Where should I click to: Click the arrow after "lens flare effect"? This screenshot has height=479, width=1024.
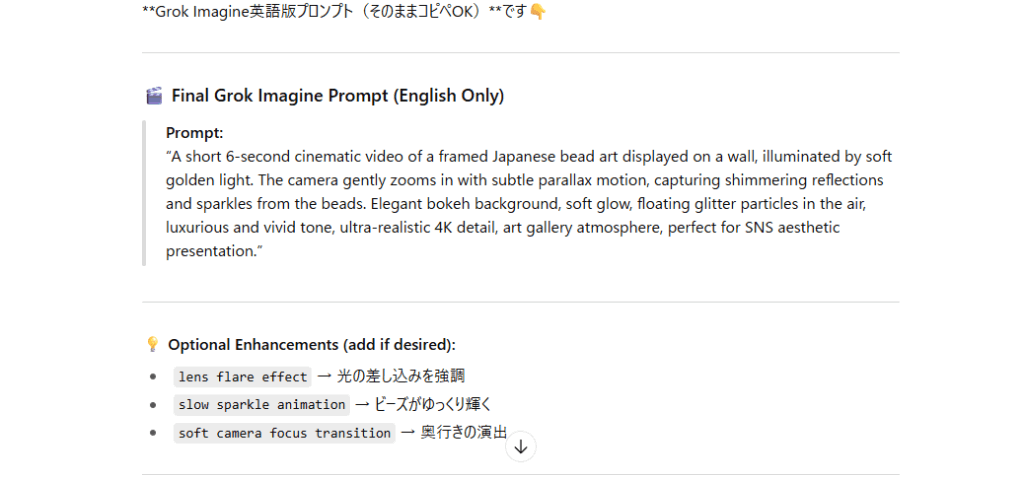point(323,377)
